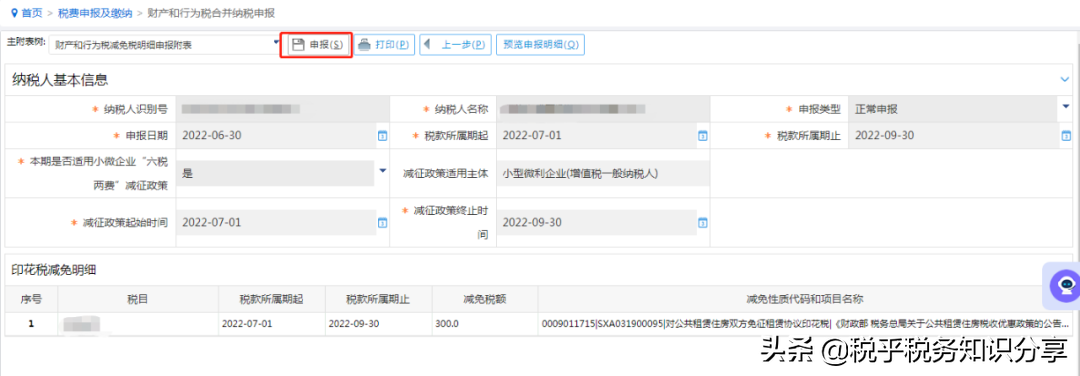Click 税款所属期起 field 2022-07-01
This screenshot has width=1080, height=376.
coord(596,135)
